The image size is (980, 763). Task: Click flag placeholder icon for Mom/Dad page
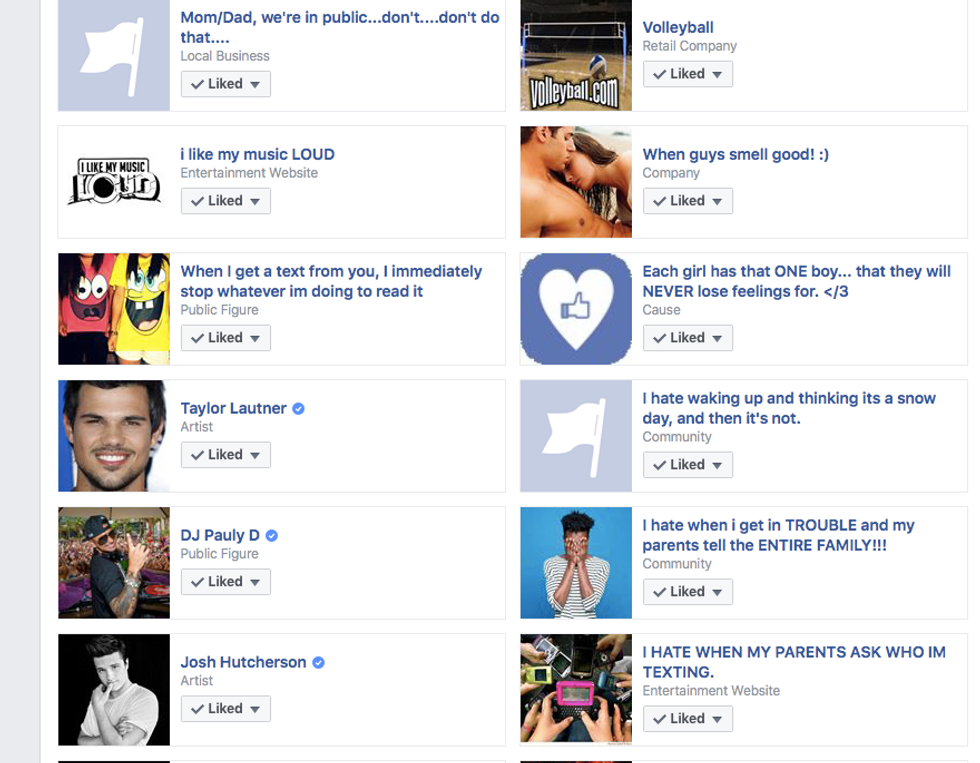[x=114, y=56]
